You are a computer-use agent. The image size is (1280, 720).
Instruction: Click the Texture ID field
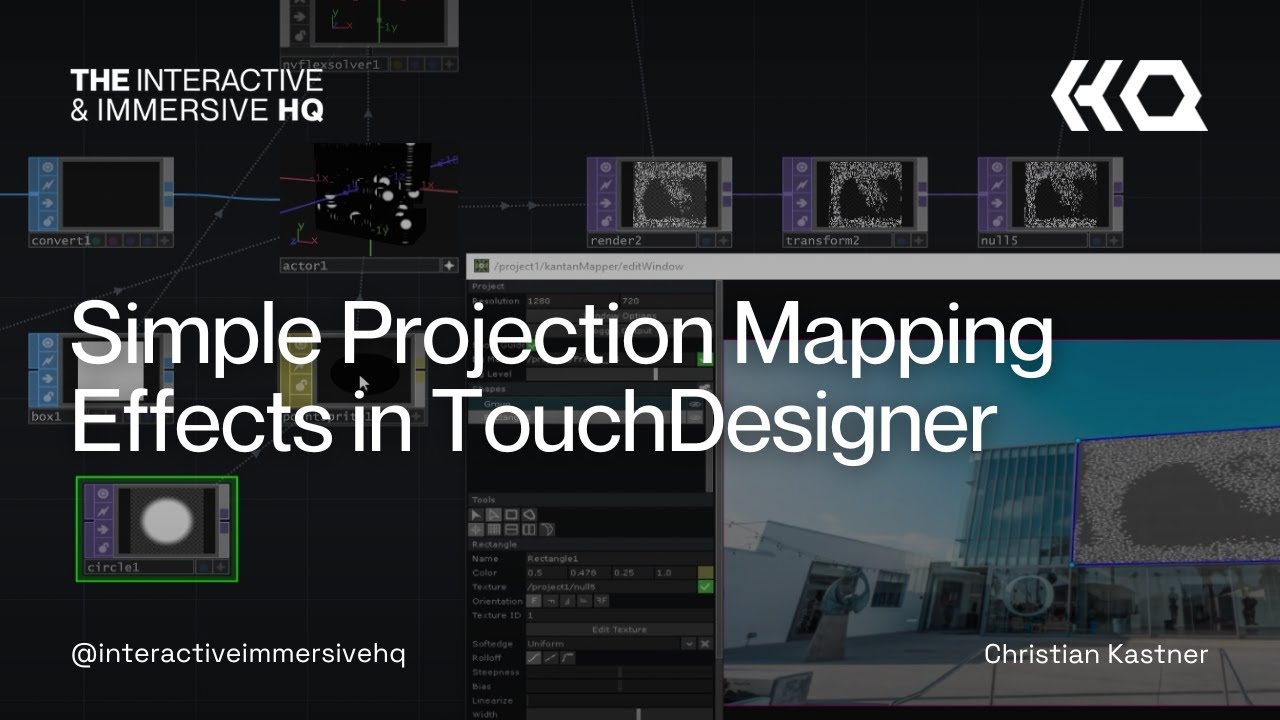620,615
